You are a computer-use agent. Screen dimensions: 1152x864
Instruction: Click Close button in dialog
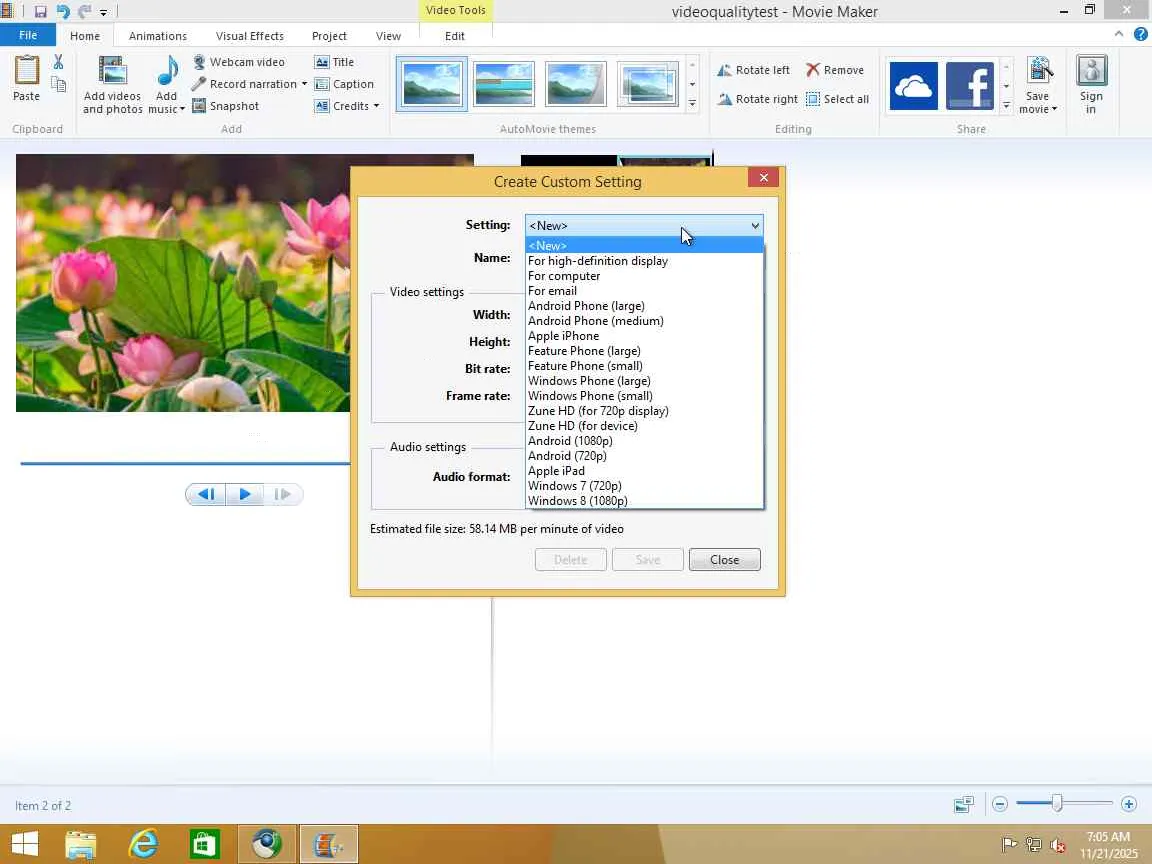point(724,560)
